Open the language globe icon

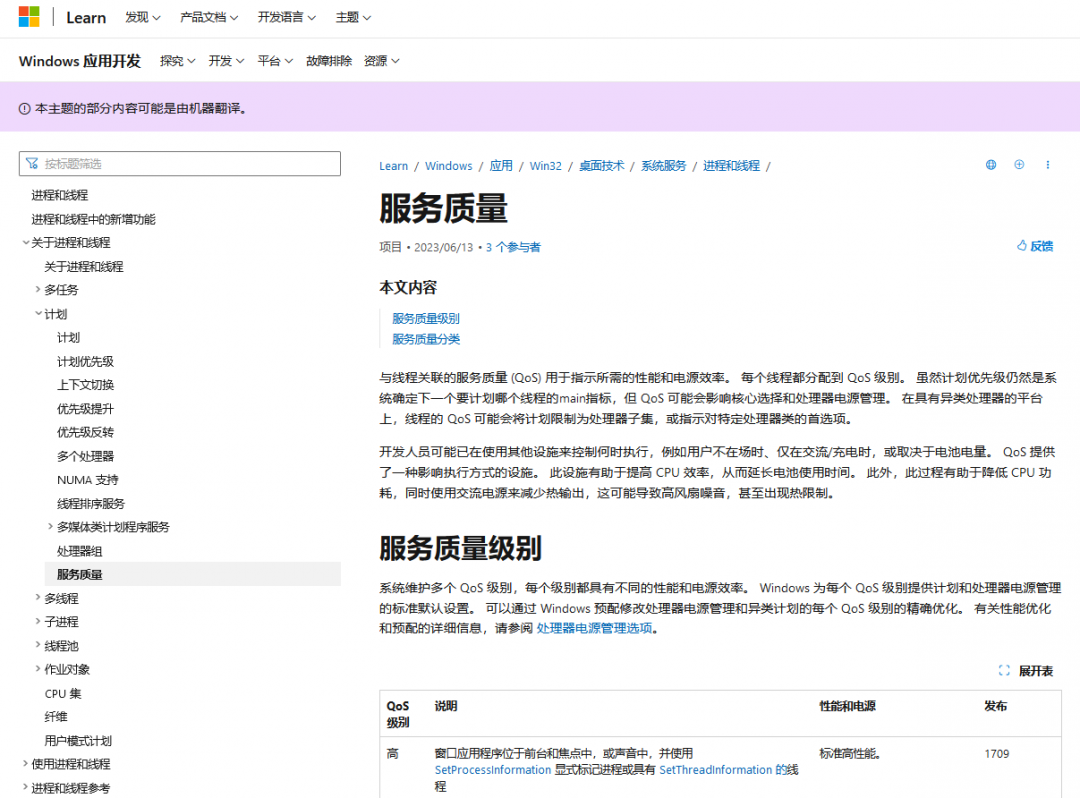coord(991,165)
